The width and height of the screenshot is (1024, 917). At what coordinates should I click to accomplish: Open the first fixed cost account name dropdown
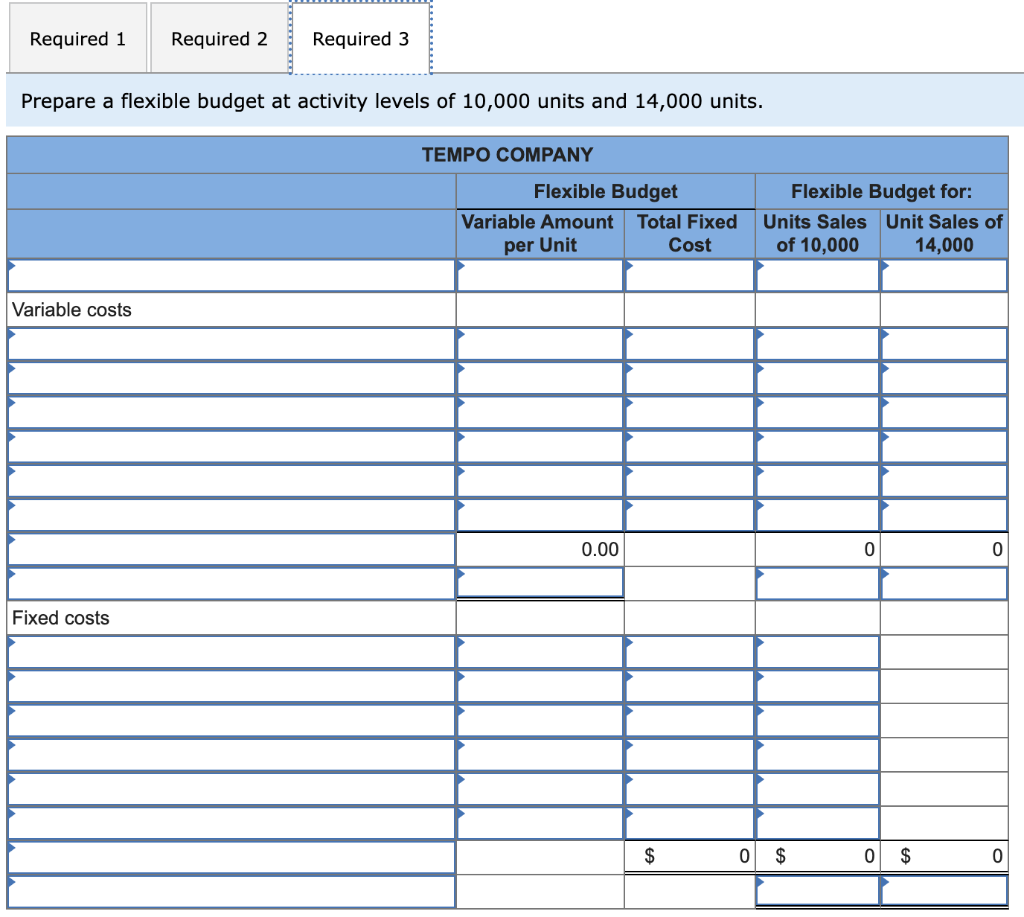[x=230, y=651]
